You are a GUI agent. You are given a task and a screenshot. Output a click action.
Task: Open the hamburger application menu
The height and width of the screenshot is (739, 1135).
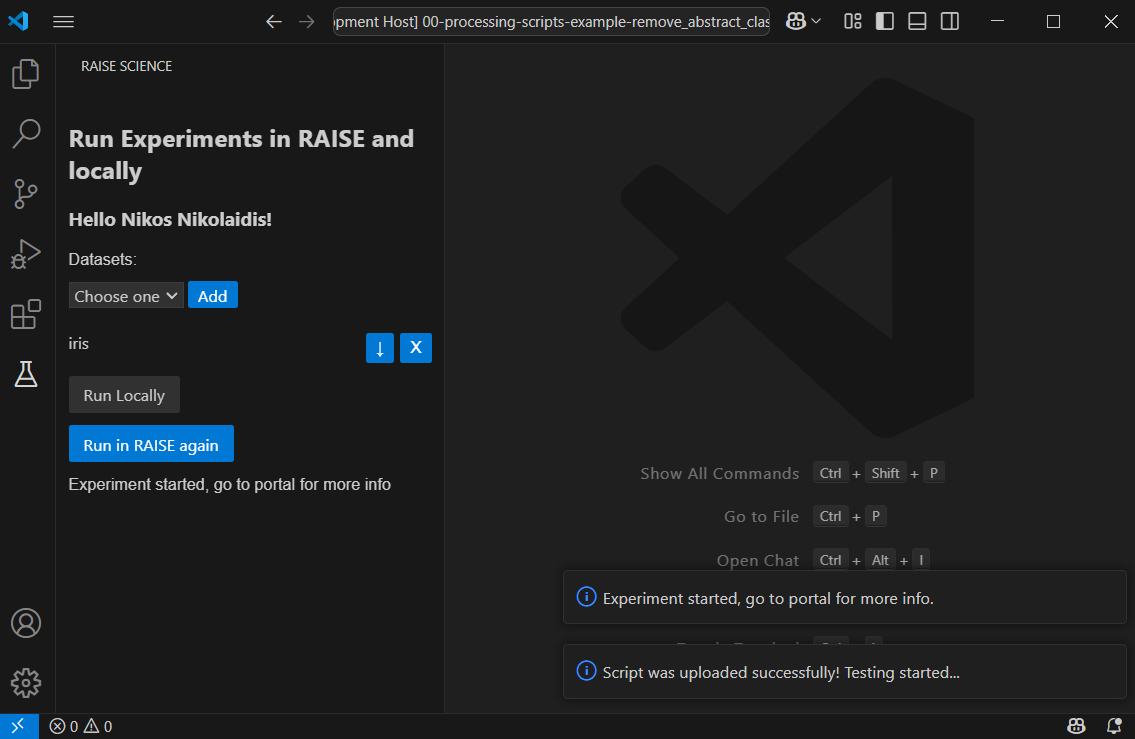point(64,22)
